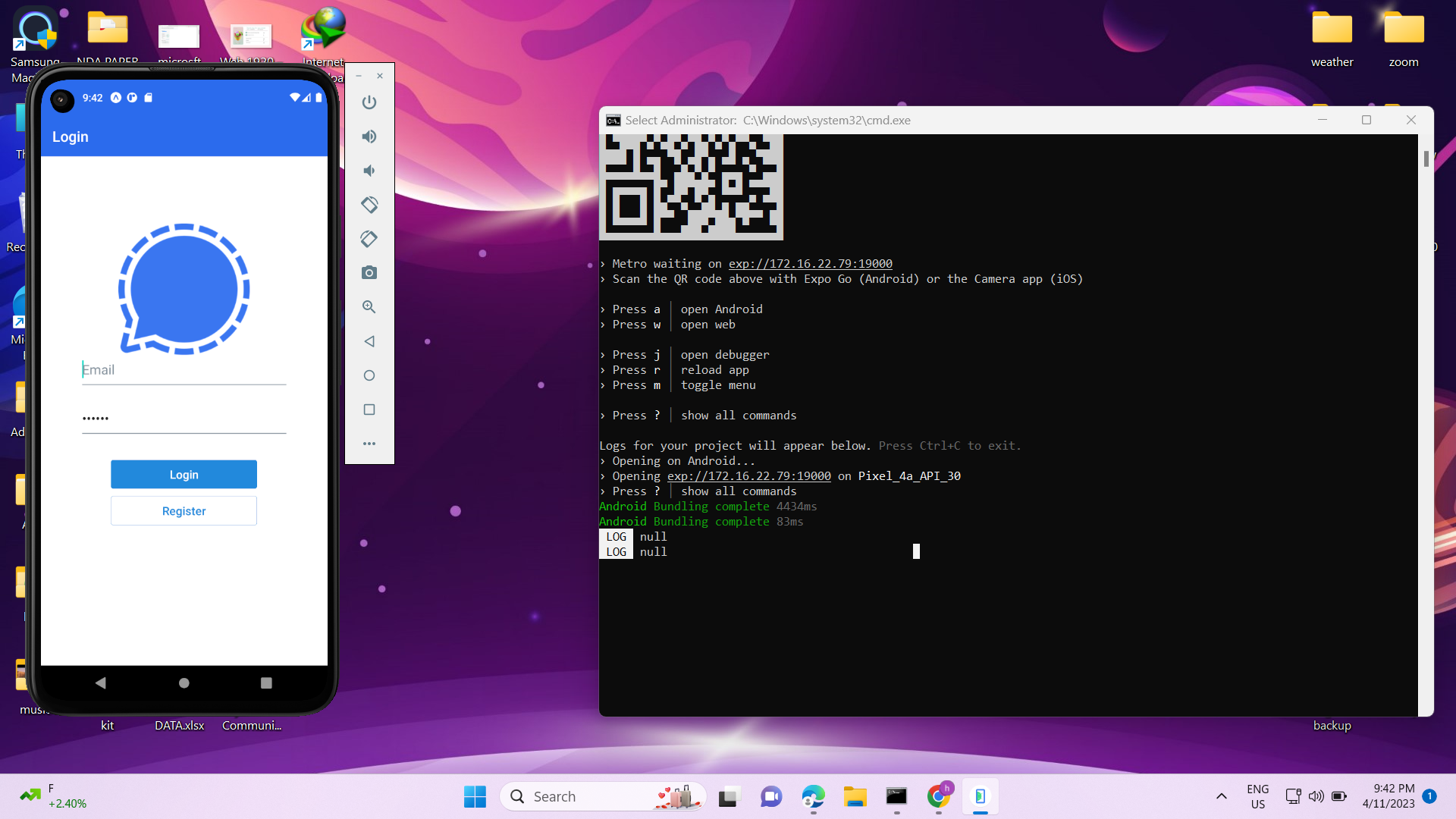
Task: Activate the emulator zoom tool
Action: (369, 307)
